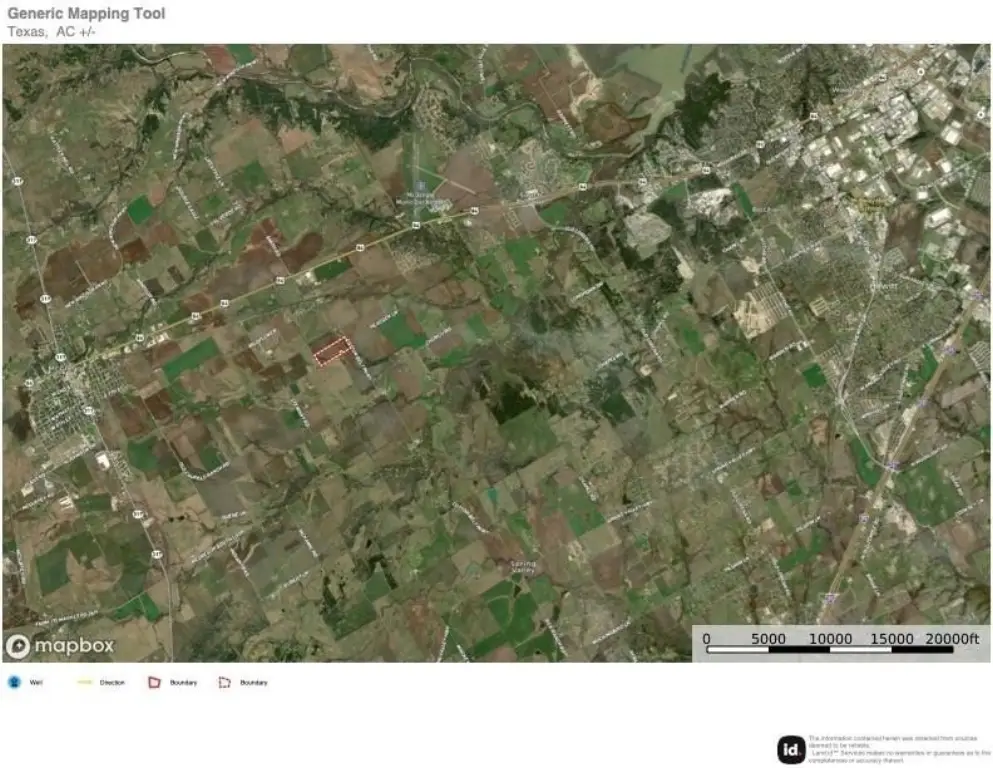Click the disclaimer text beside the id. logo
993x768 pixels.
pyautogui.click(x=897, y=747)
